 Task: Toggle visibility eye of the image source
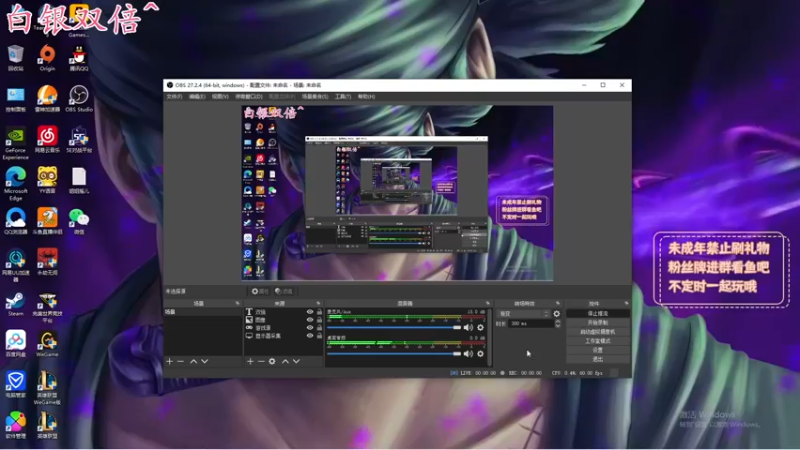pos(310,320)
